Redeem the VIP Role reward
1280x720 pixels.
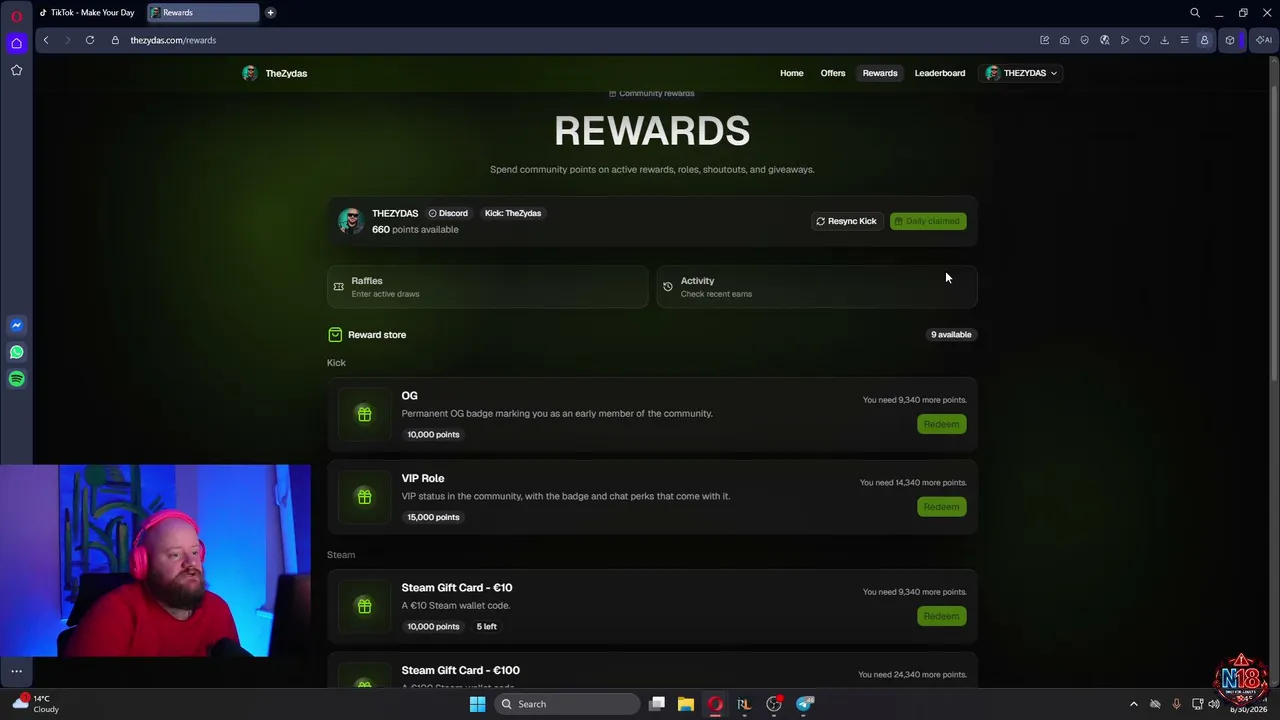941,507
